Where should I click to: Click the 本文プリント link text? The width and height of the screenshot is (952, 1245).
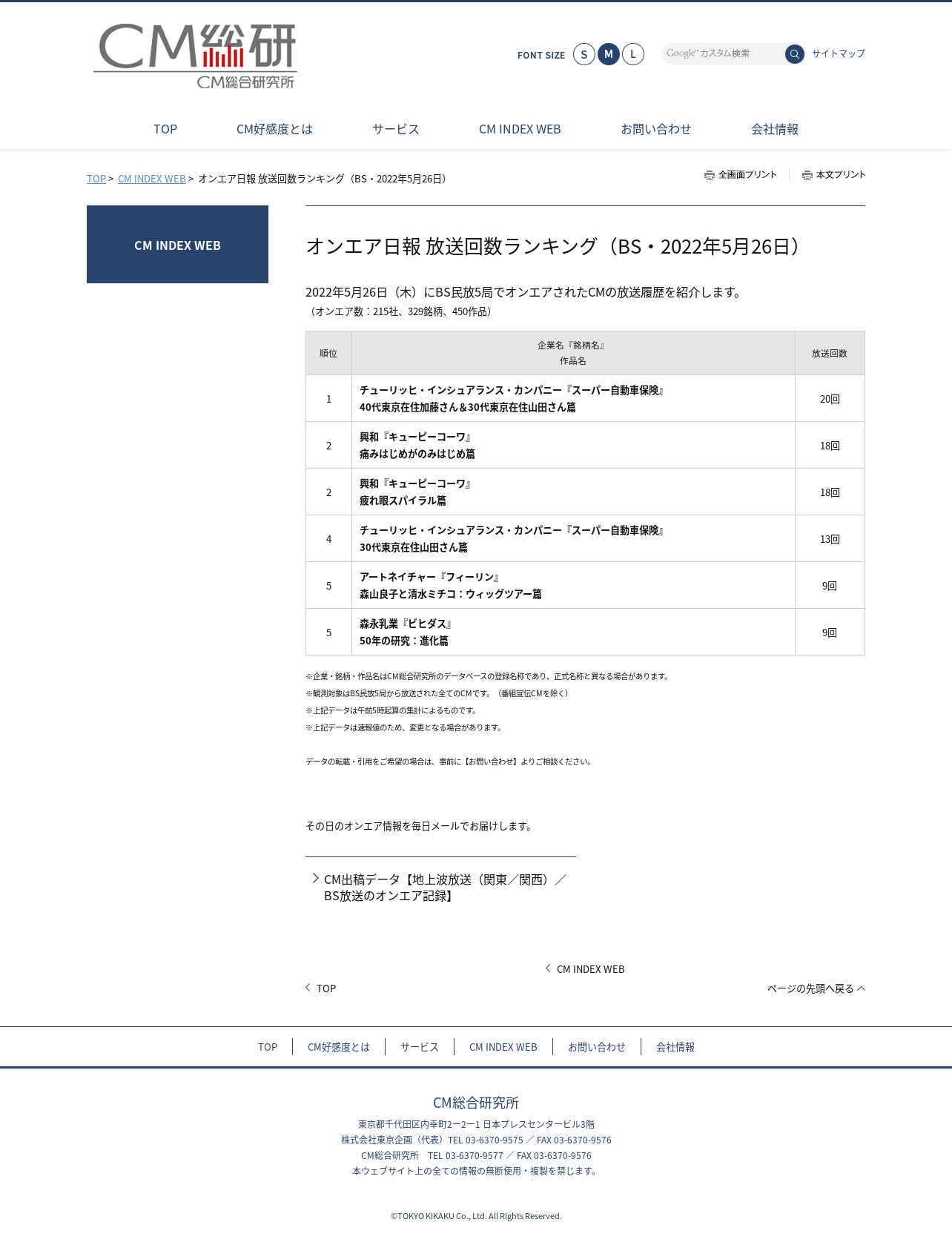(841, 175)
